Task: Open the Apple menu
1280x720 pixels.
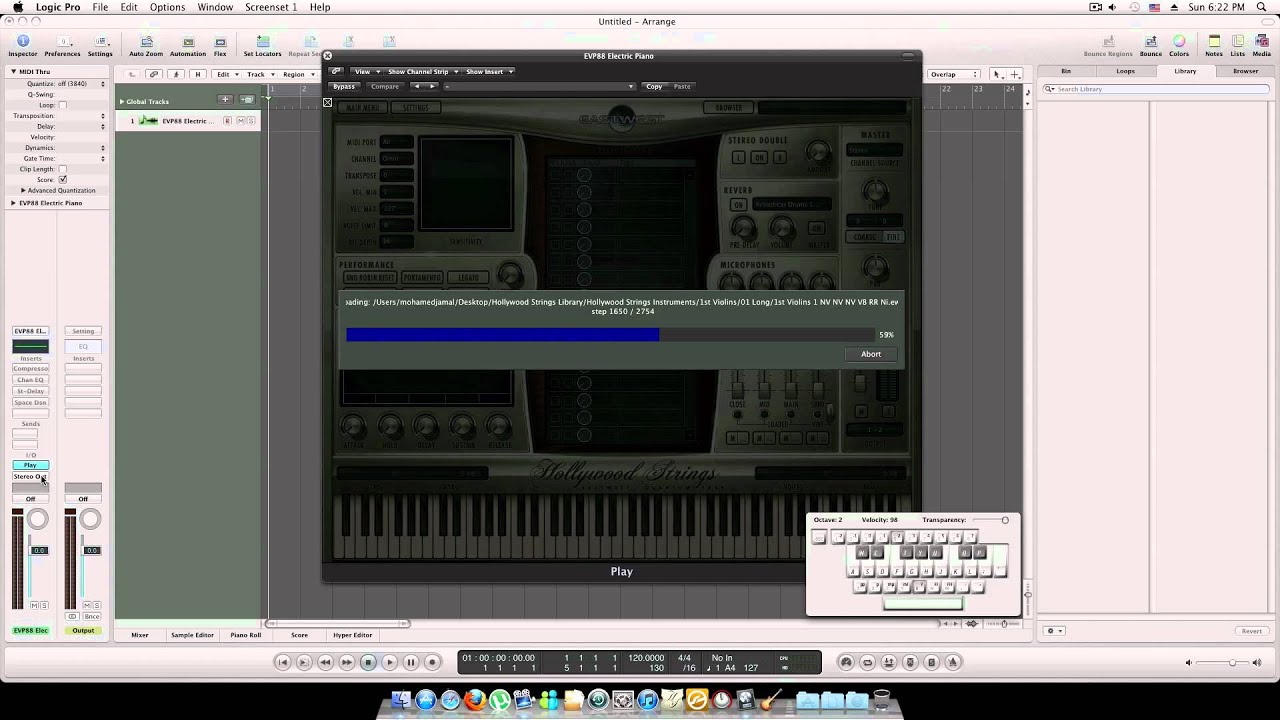Action: [x=17, y=7]
